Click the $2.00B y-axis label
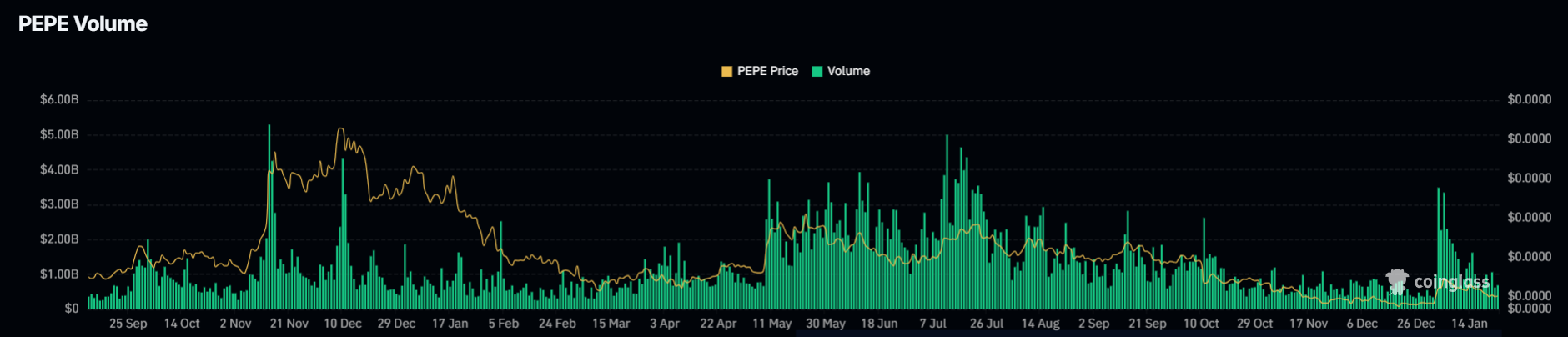Screen dimensions: 1568x337 pyautogui.click(x=59, y=239)
